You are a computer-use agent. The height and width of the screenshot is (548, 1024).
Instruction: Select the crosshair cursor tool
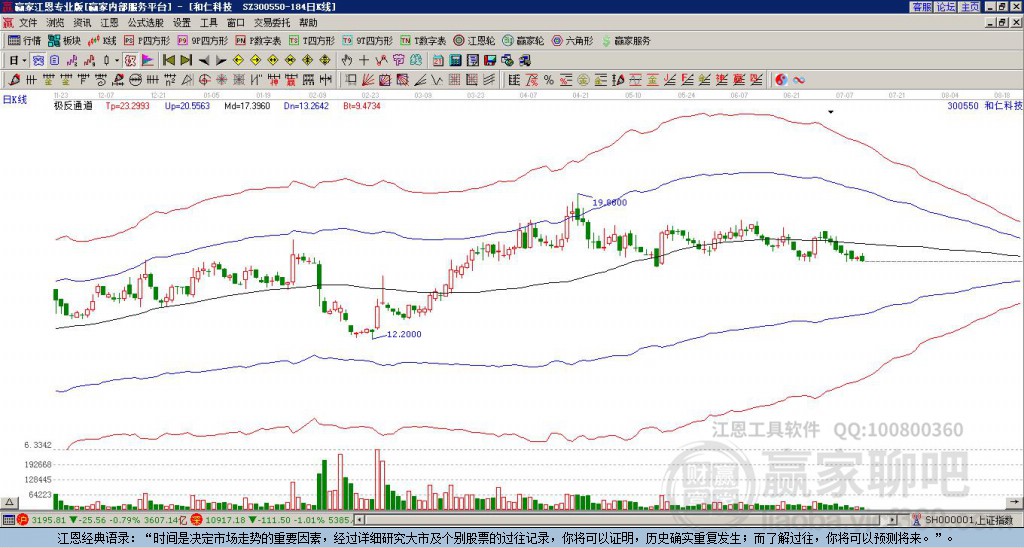point(364,61)
